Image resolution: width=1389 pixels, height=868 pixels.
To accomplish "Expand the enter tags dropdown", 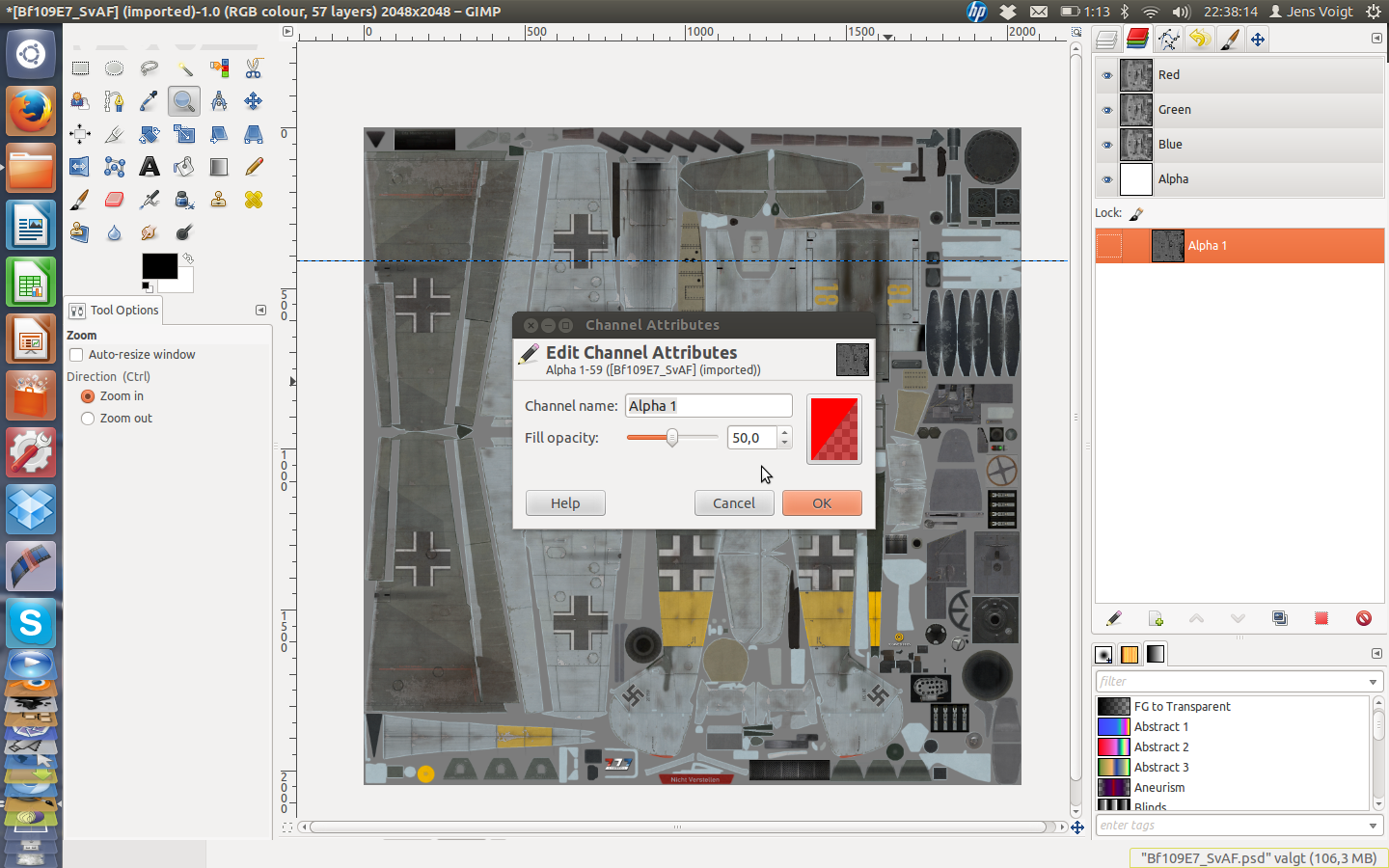I will point(1373,826).
